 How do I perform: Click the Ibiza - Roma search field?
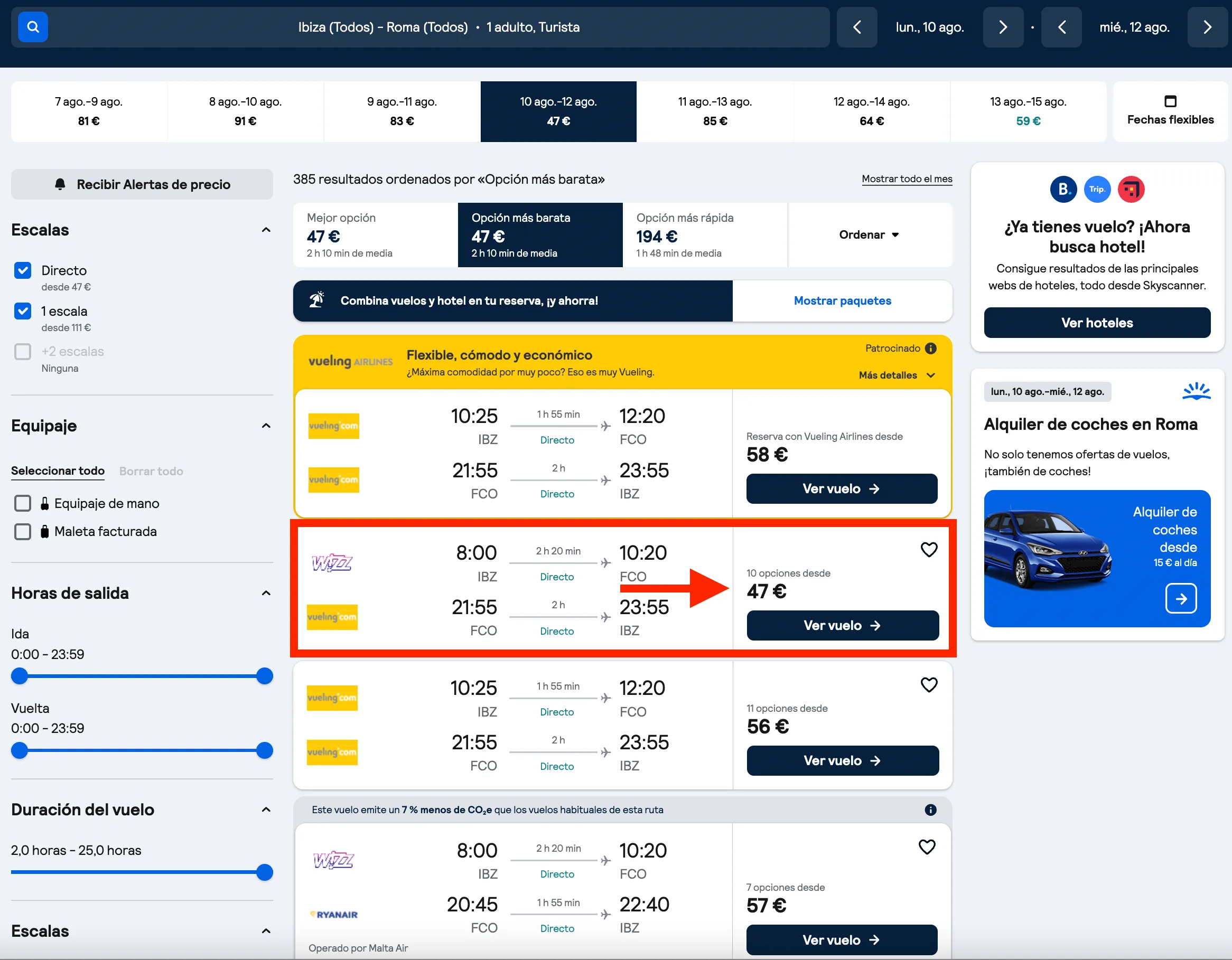point(439,27)
